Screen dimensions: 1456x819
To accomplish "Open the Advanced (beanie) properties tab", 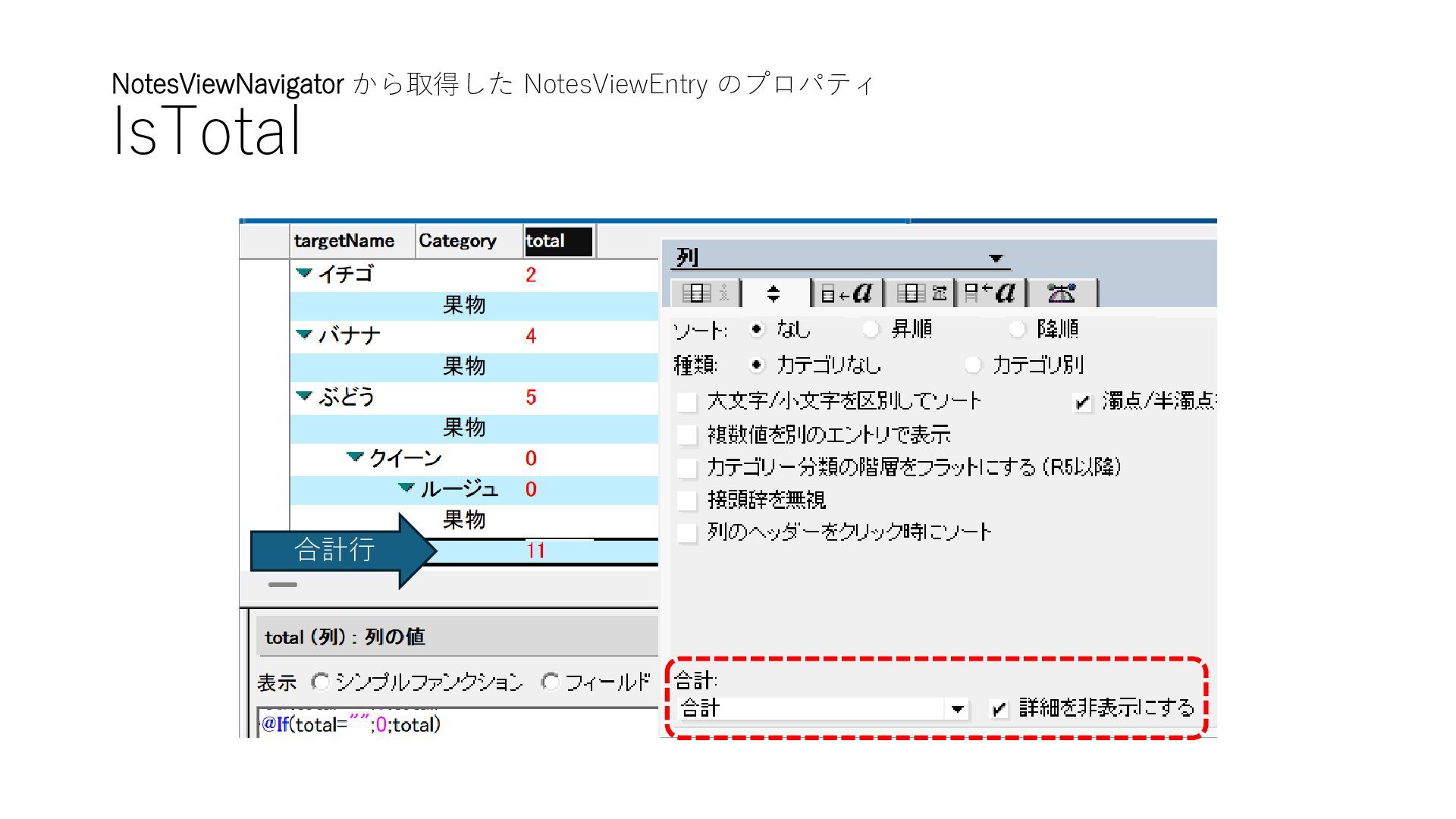I will pyautogui.click(x=1061, y=293).
